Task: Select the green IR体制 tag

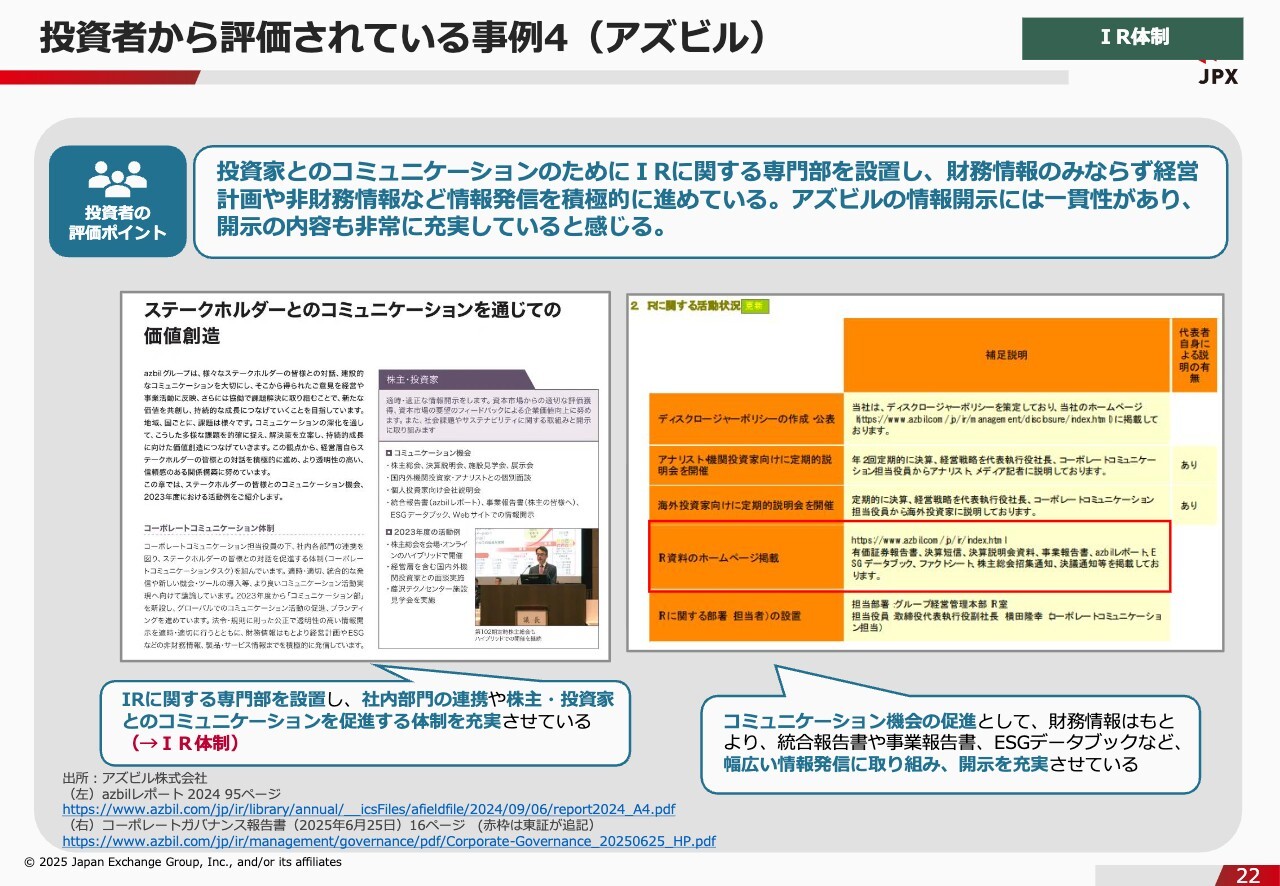Action: 1132,38
